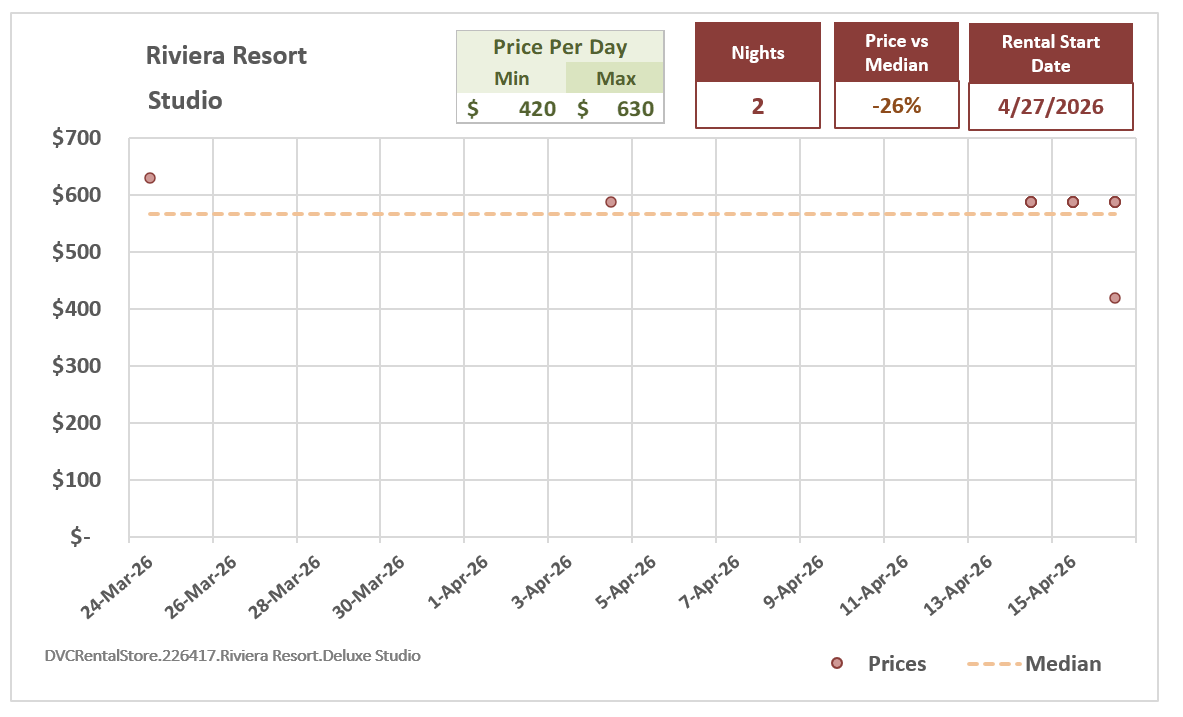Select the $700 y-axis label
Image resolution: width=1183 pixels, height=717 pixels.
[x=76, y=138]
